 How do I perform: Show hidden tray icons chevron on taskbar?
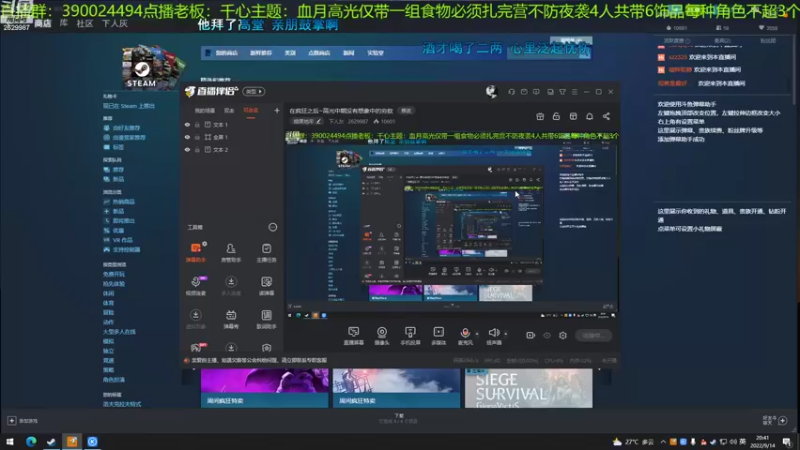tap(663, 442)
